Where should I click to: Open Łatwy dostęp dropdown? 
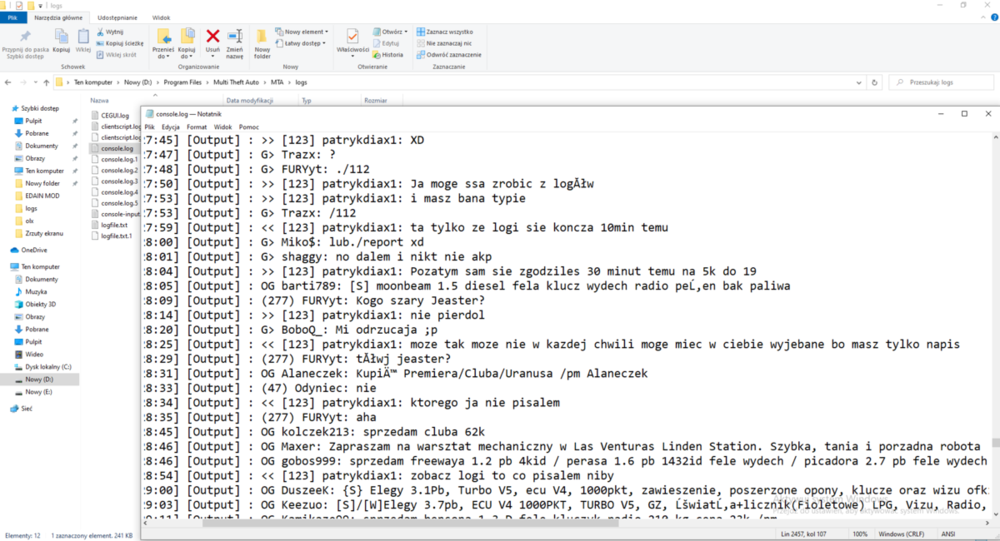pos(300,43)
